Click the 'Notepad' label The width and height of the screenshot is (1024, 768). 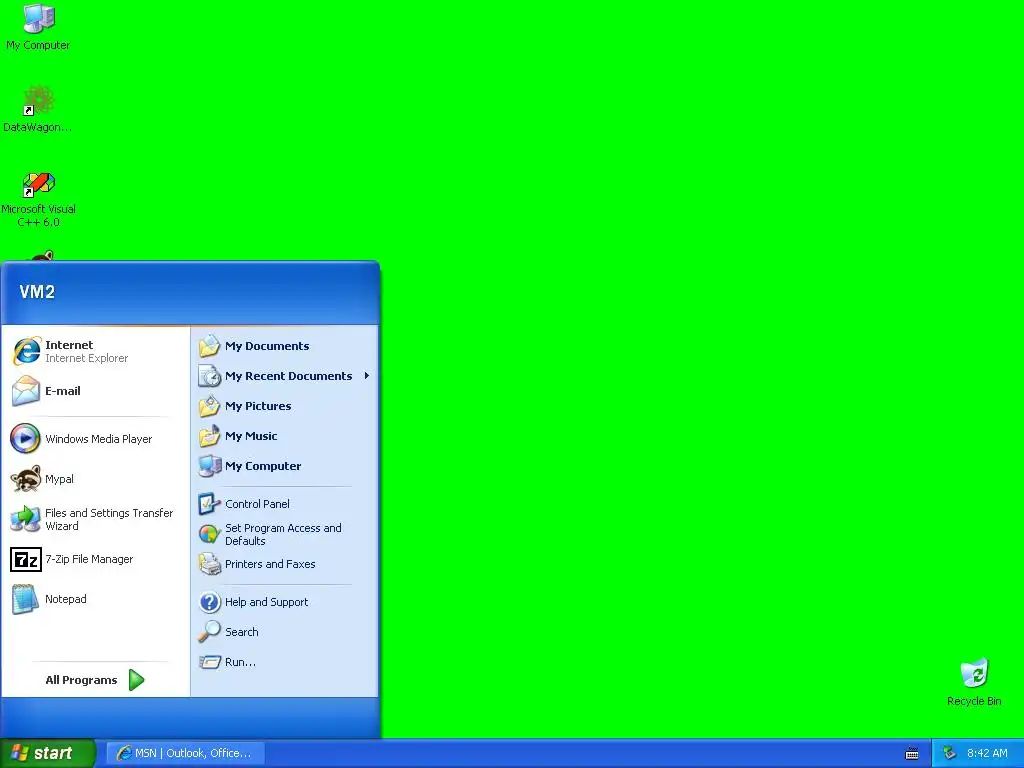click(65, 599)
